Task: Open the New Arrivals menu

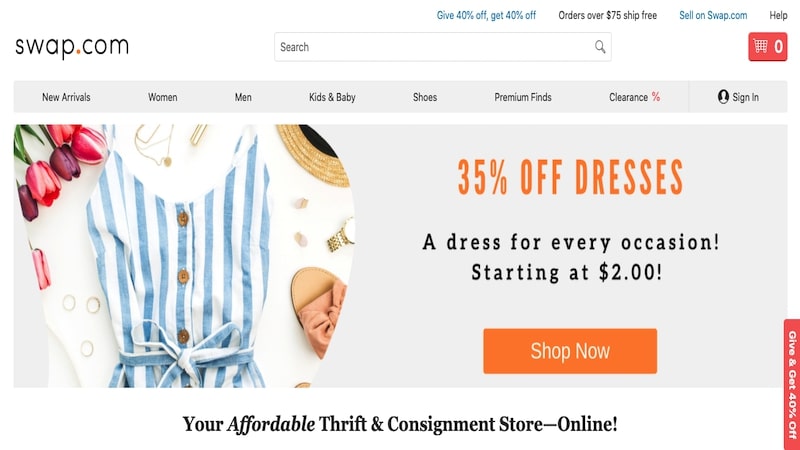Action: 66,97
